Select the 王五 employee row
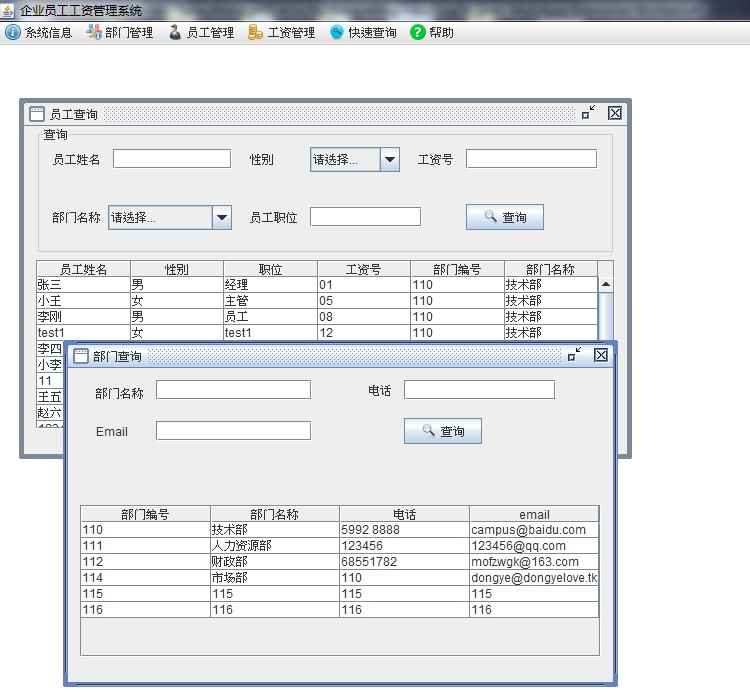The image size is (750, 694). point(50,397)
